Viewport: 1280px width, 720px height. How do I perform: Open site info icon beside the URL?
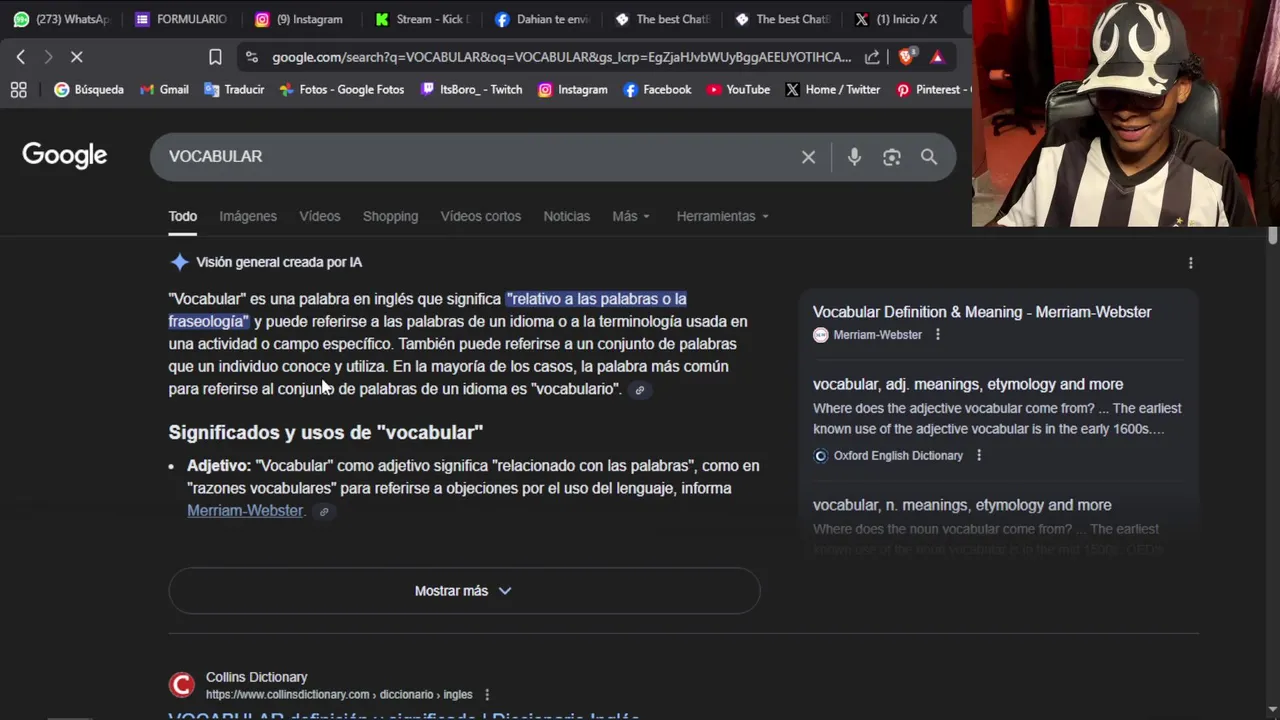pyautogui.click(x=252, y=57)
